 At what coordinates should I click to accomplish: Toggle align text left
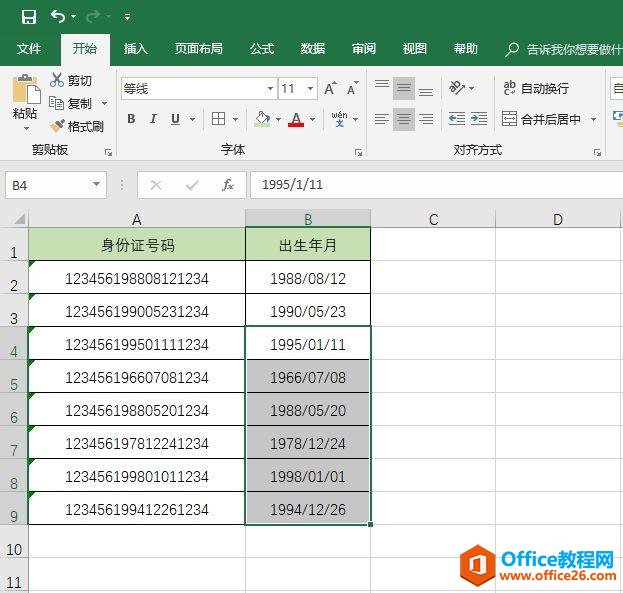tap(382, 119)
